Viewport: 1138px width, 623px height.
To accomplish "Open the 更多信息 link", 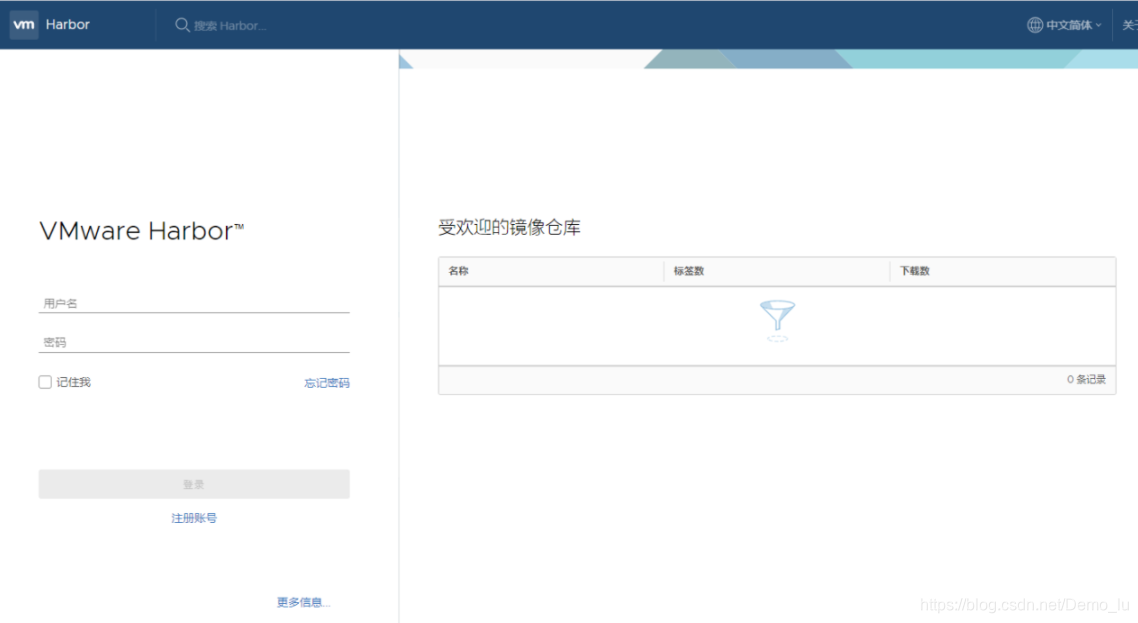I will pyautogui.click(x=303, y=602).
